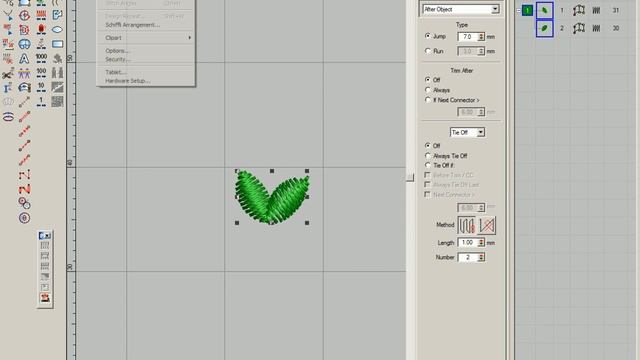Screen dimensions: 640x360
Task: Select the black N-shaped node tool
Action: click(x=24, y=175)
